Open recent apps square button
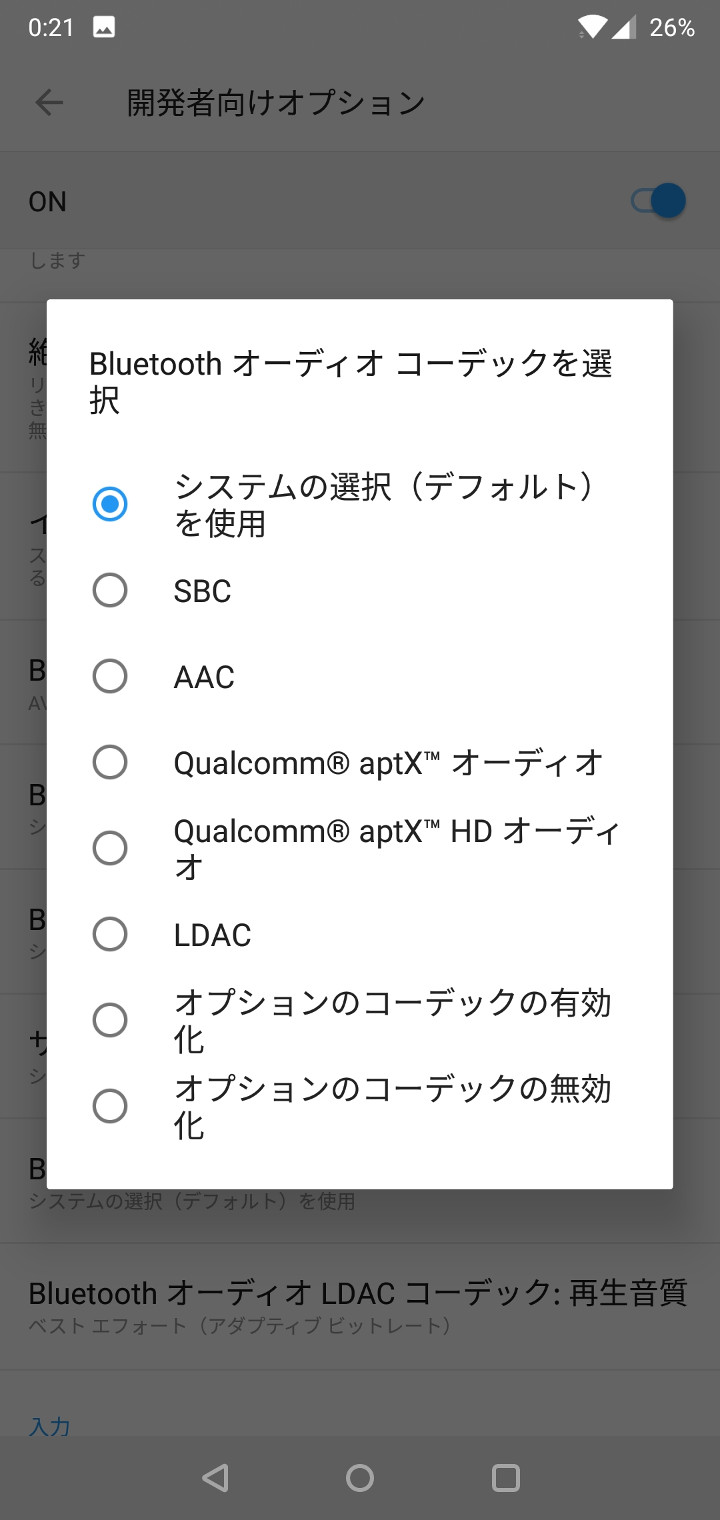The height and width of the screenshot is (1520, 720). click(x=506, y=1478)
